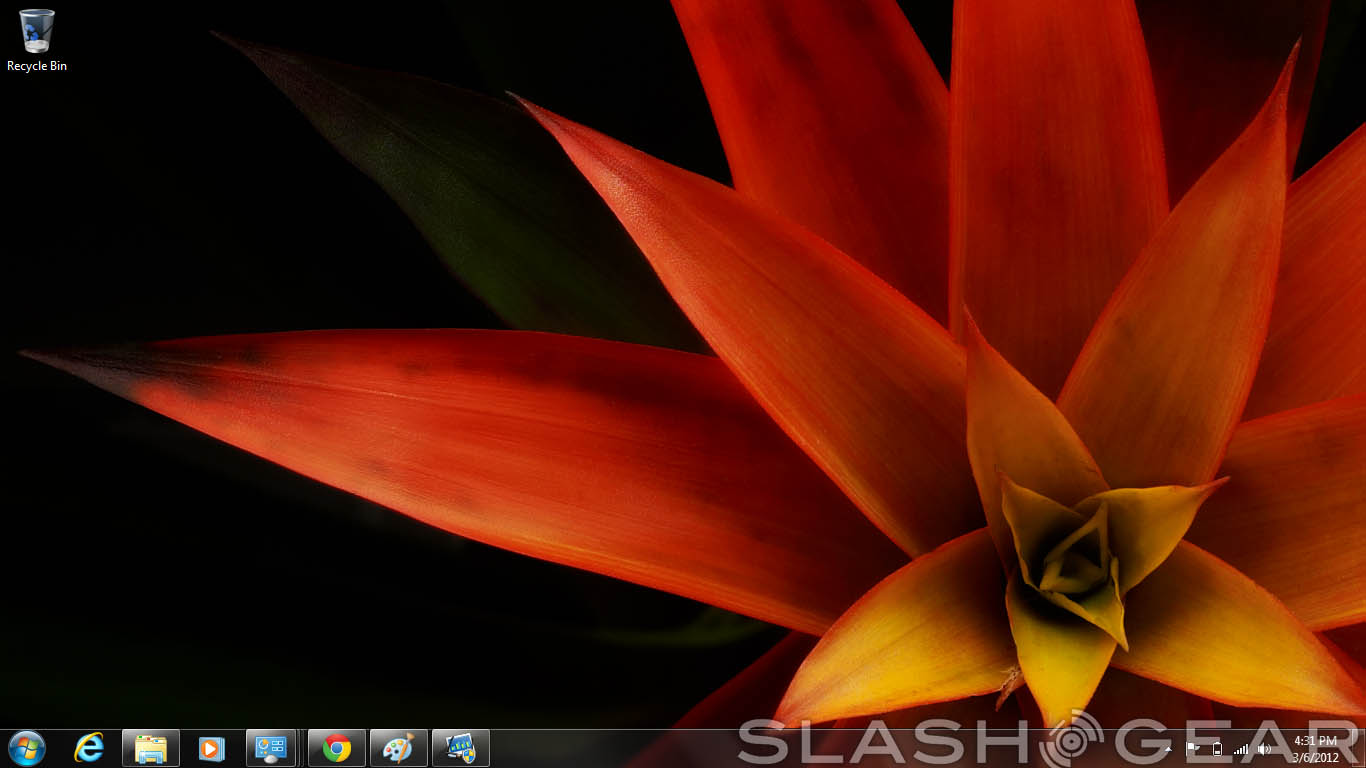Open Google Chrome from the taskbar
Viewport: 1366px width, 768px height.
pos(337,748)
